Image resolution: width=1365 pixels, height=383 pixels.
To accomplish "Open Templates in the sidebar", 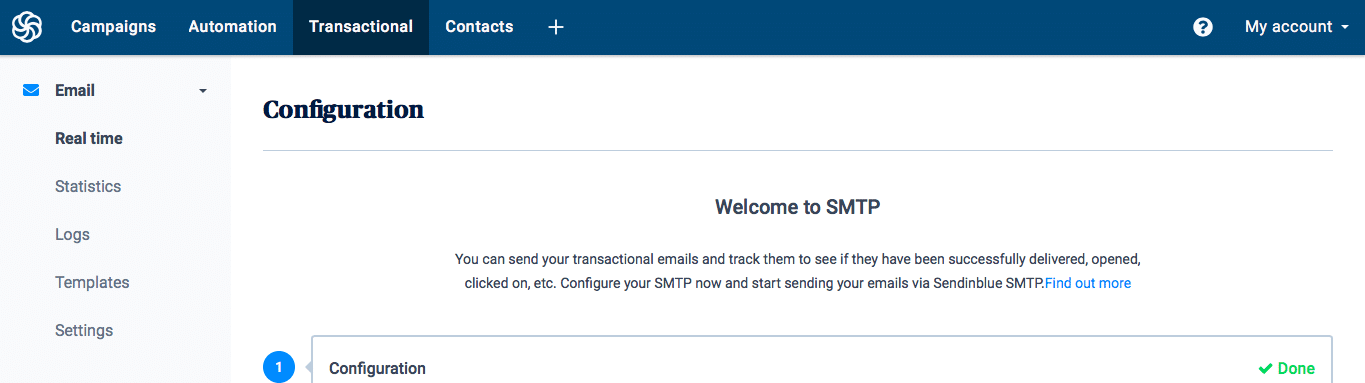I will point(92,282).
